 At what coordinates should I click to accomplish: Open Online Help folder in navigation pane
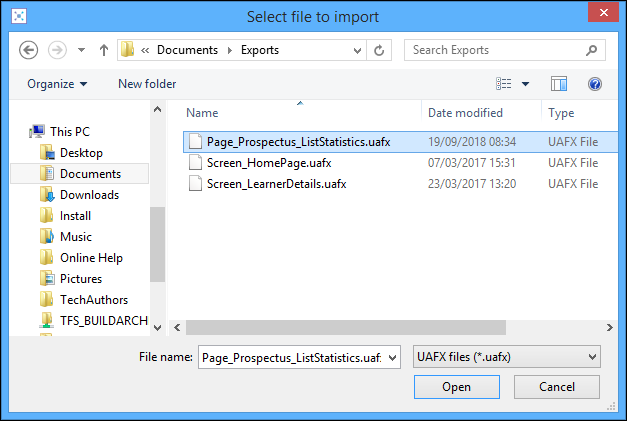91,258
